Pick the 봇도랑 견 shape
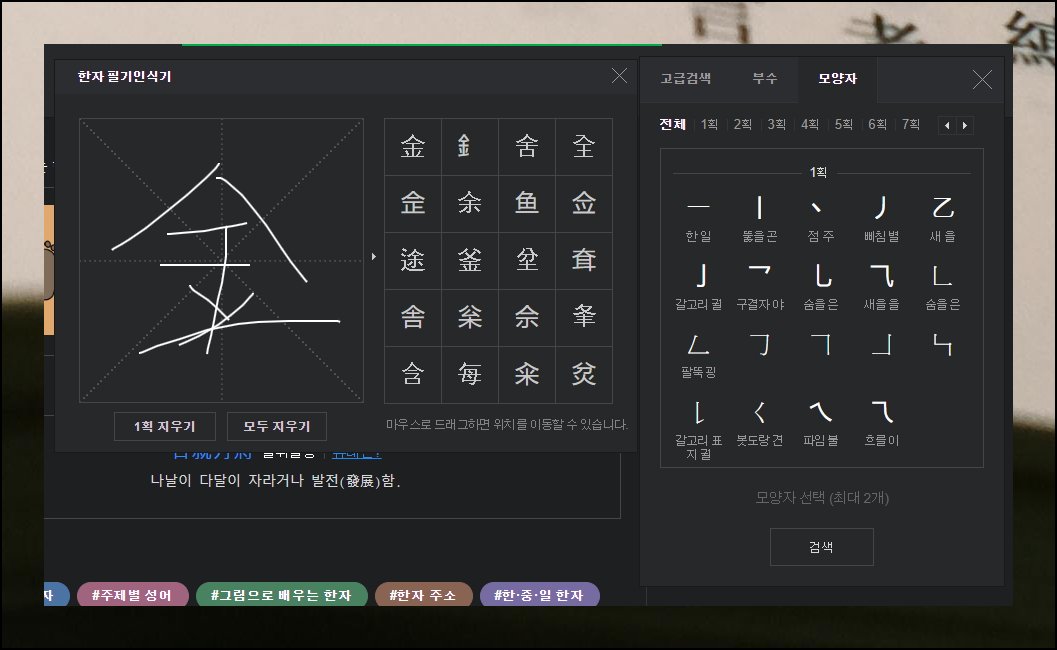Screen dimensions: 1057x650 760,422
